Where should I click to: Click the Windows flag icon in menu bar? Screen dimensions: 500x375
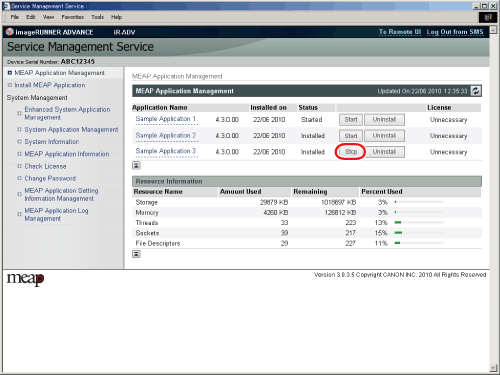(488, 17)
